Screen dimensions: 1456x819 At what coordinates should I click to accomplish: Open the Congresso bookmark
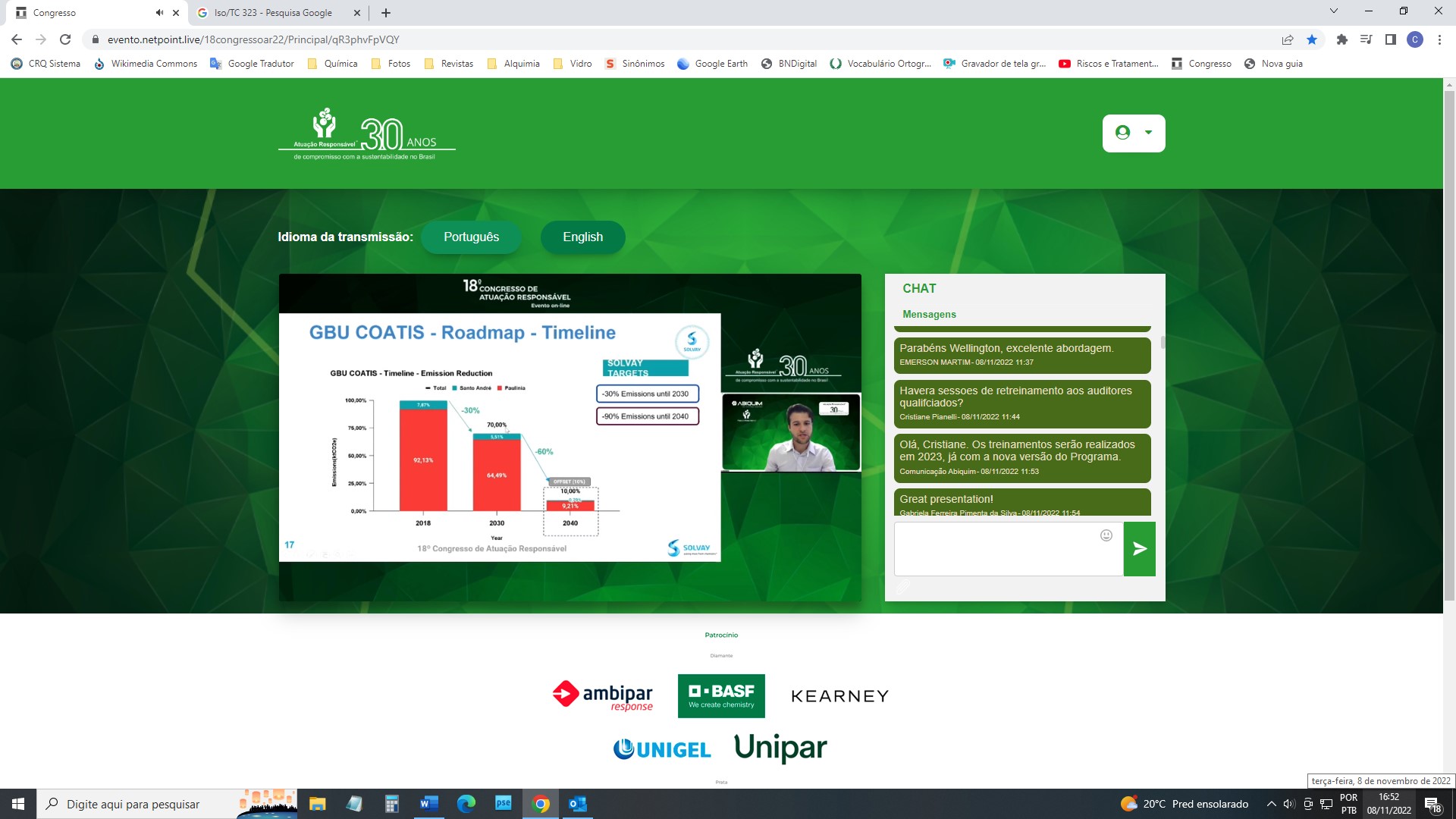pos(1201,64)
